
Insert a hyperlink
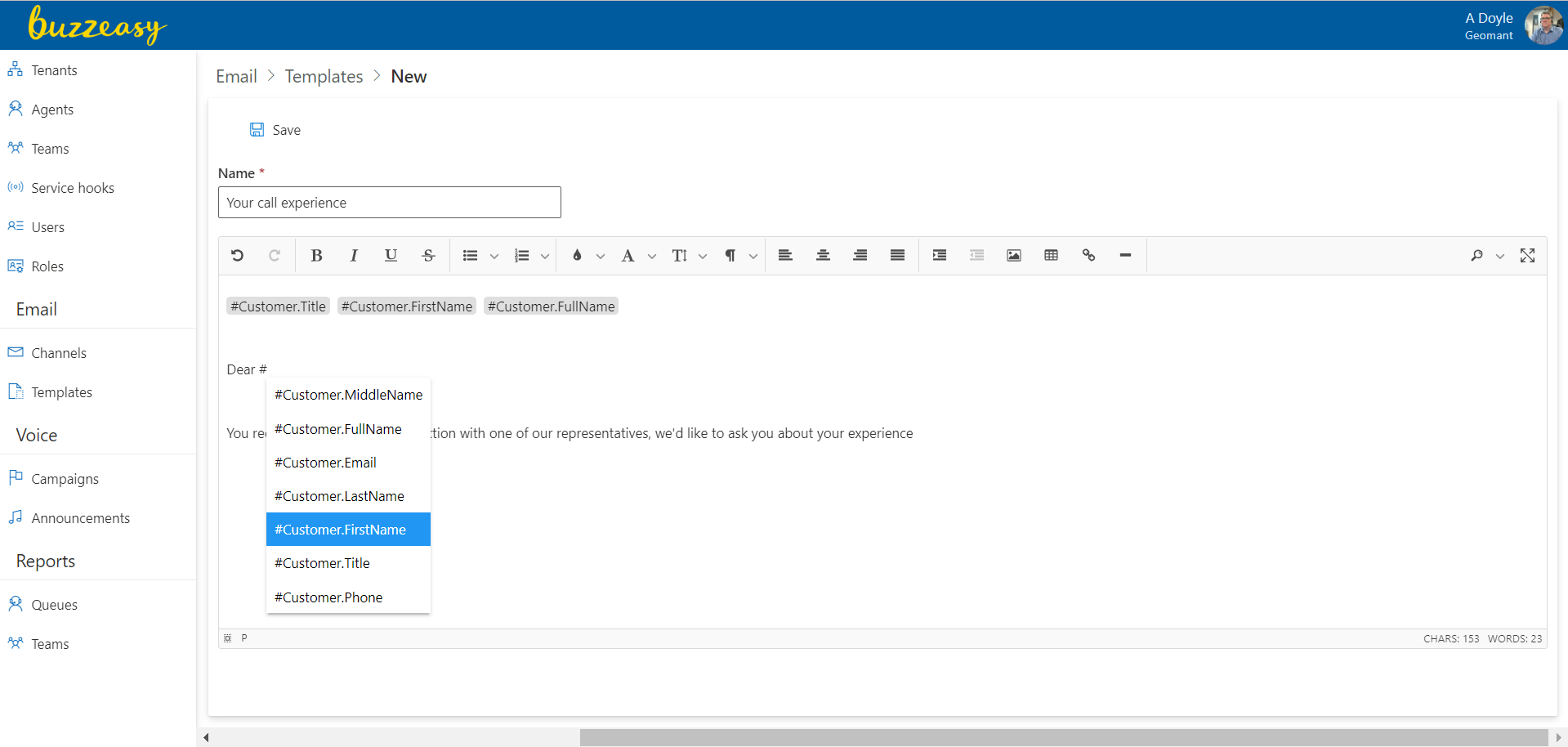tap(1088, 255)
